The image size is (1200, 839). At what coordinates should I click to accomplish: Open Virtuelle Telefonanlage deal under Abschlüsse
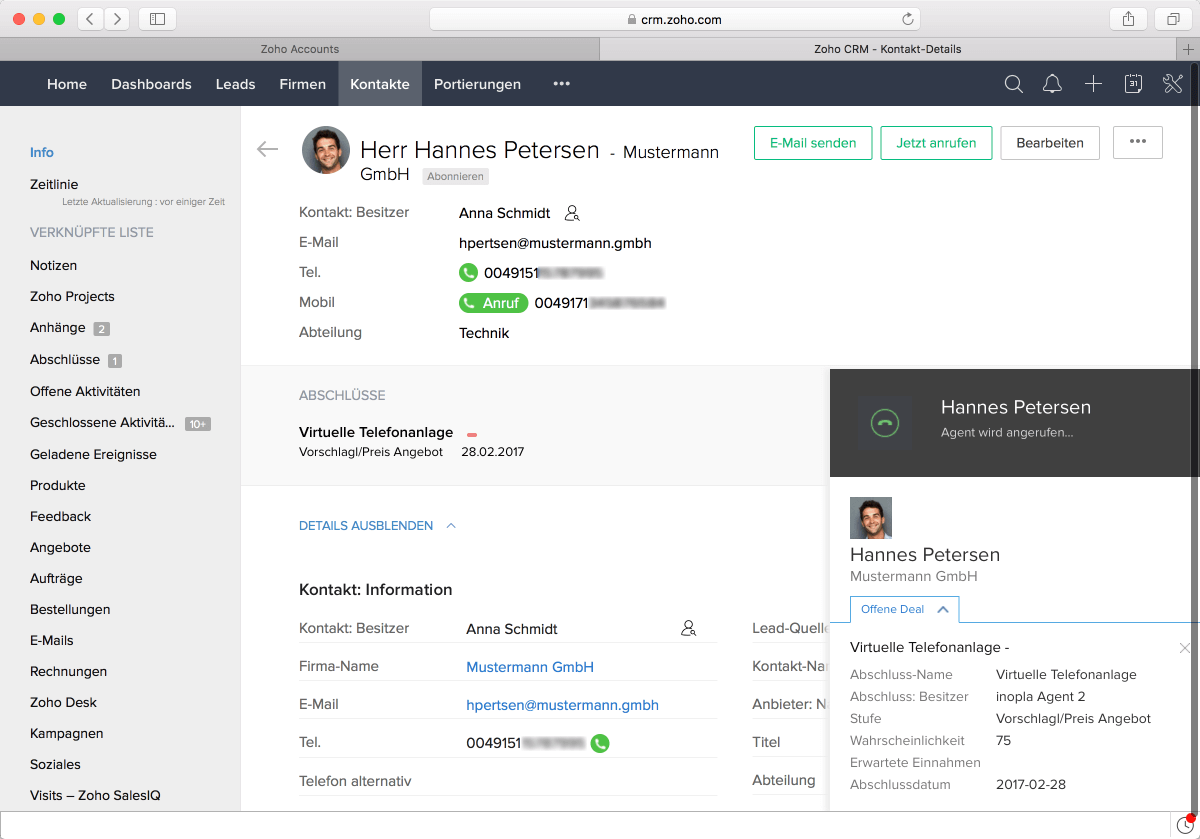pyautogui.click(x=376, y=432)
